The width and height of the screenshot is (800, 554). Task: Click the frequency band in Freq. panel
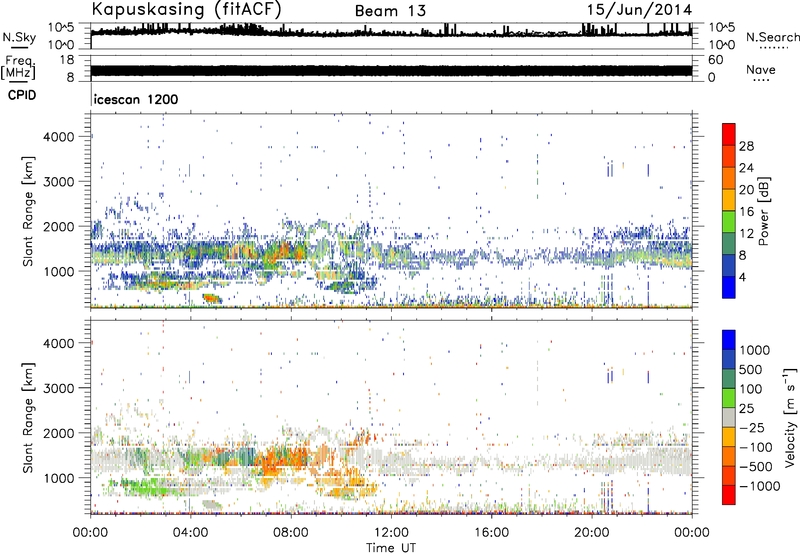[391, 70]
